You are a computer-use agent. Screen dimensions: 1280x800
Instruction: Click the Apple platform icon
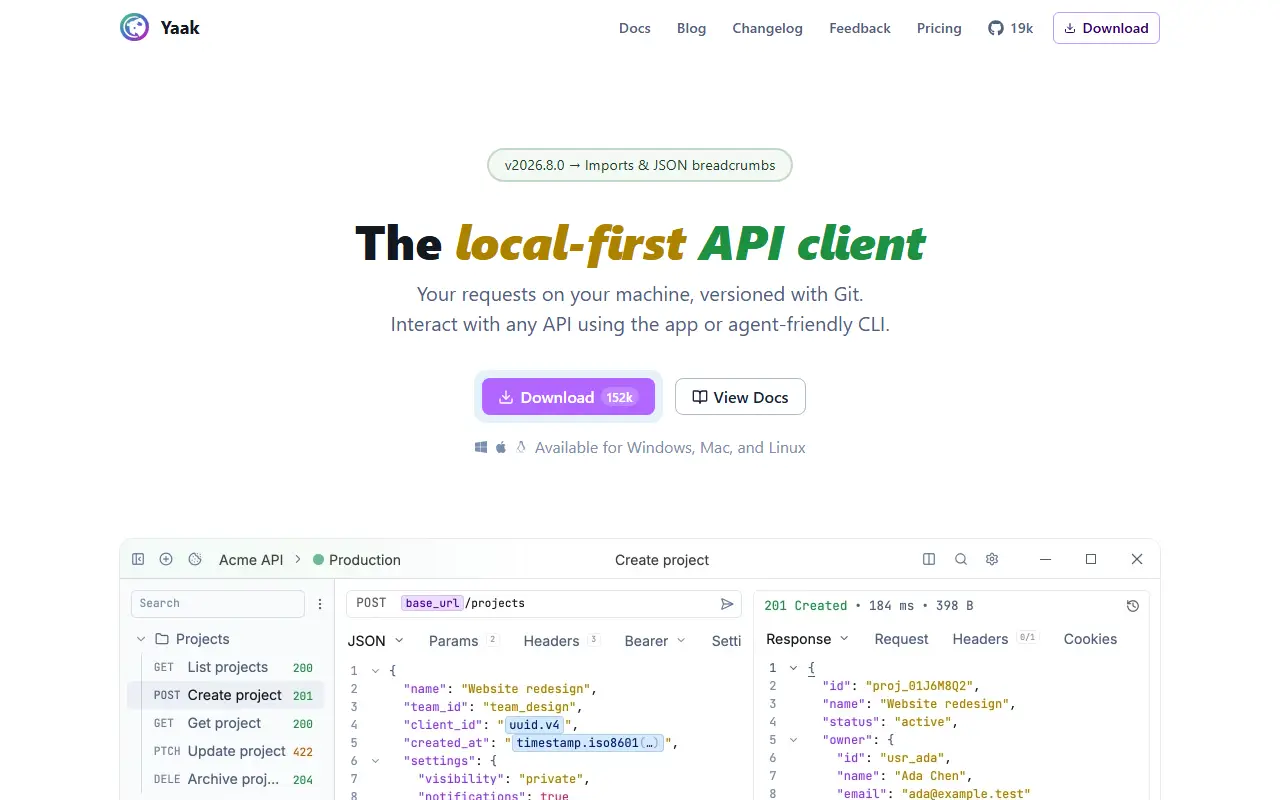click(501, 448)
